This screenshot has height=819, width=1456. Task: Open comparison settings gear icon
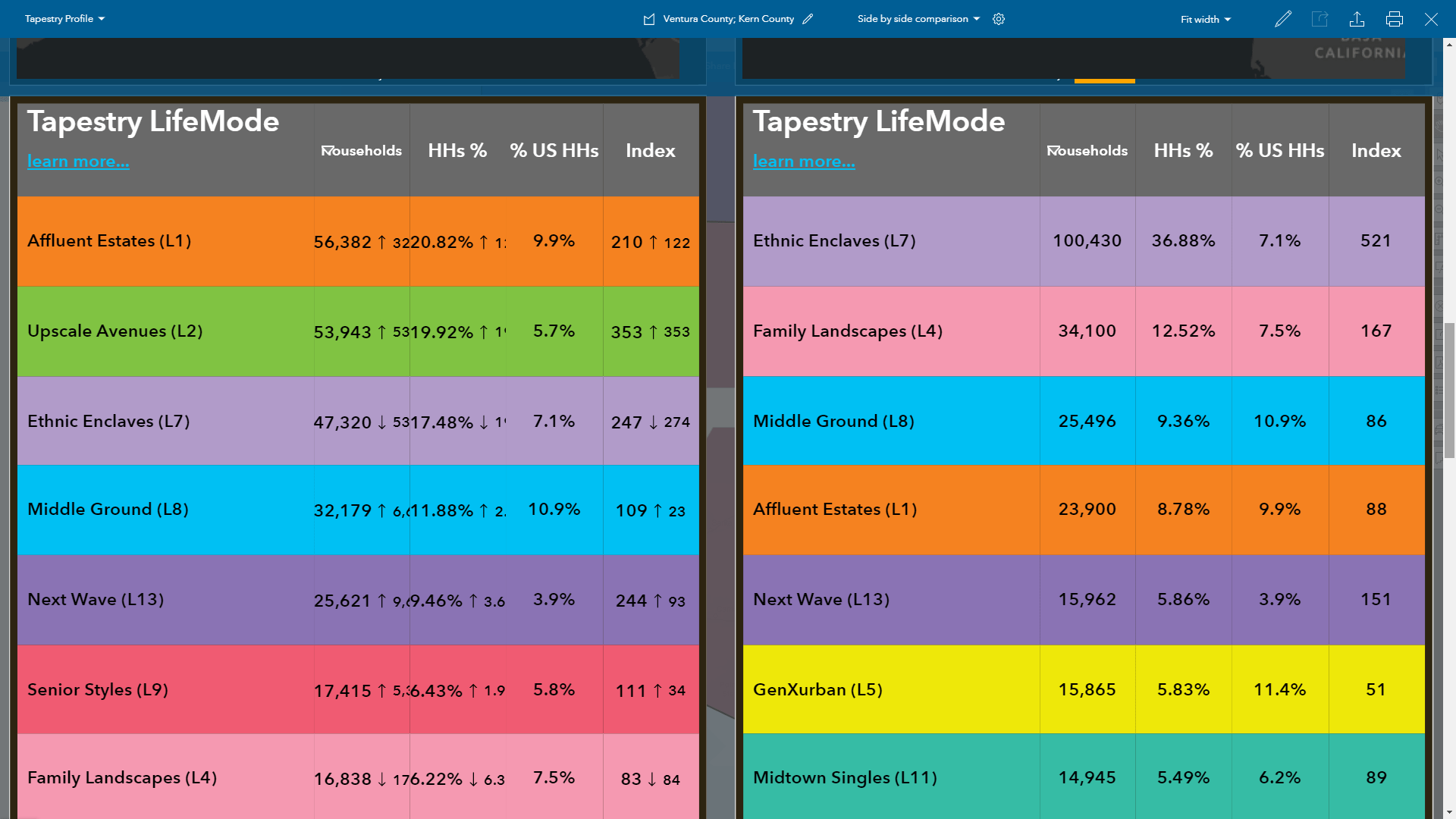(x=999, y=19)
